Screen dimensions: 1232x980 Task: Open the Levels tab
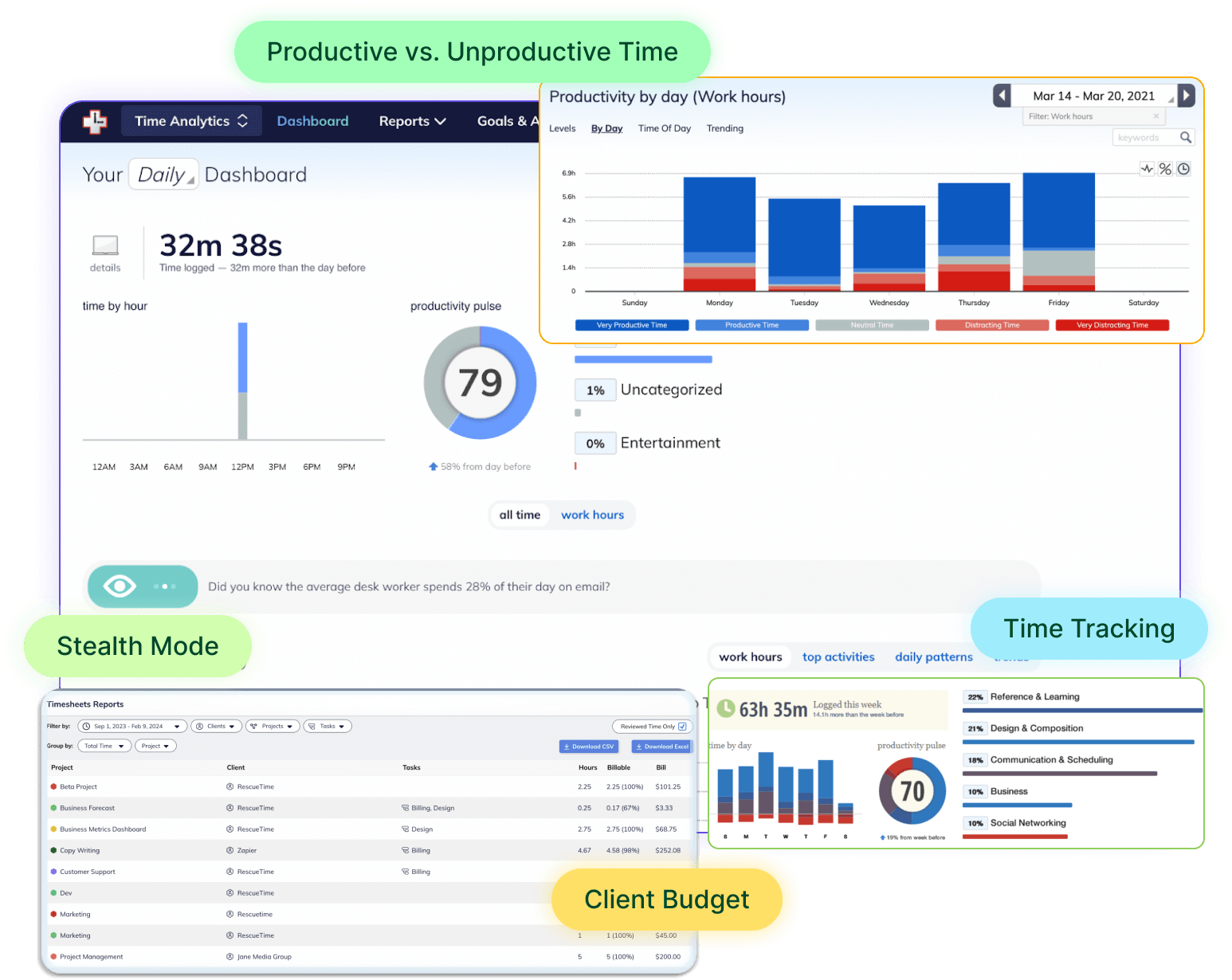click(563, 128)
